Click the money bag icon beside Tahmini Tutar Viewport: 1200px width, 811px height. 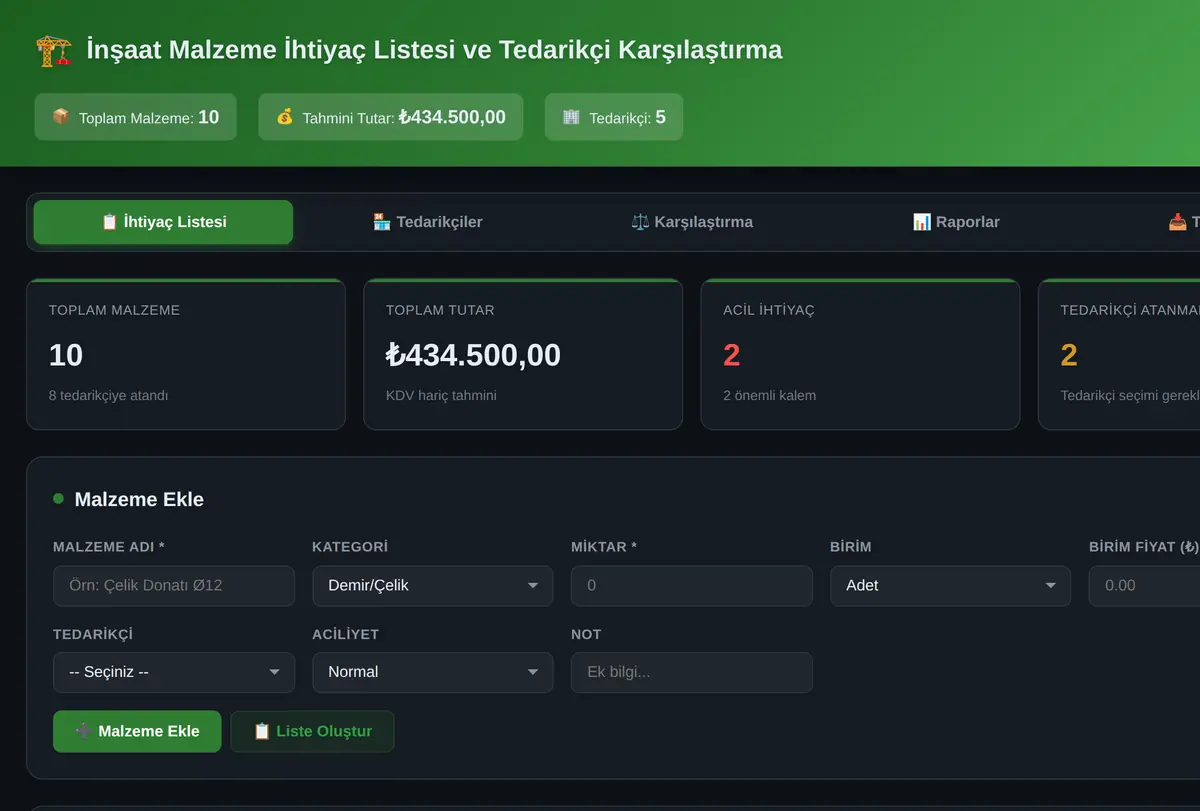coord(285,117)
